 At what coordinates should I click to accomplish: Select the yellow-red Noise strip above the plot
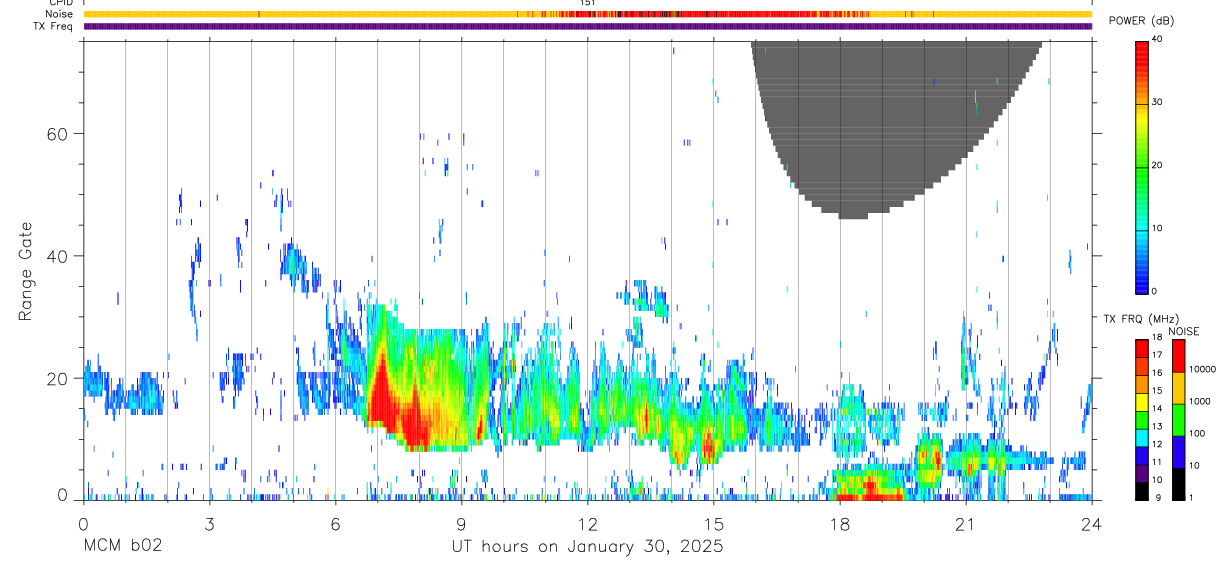pyautogui.click(x=588, y=14)
